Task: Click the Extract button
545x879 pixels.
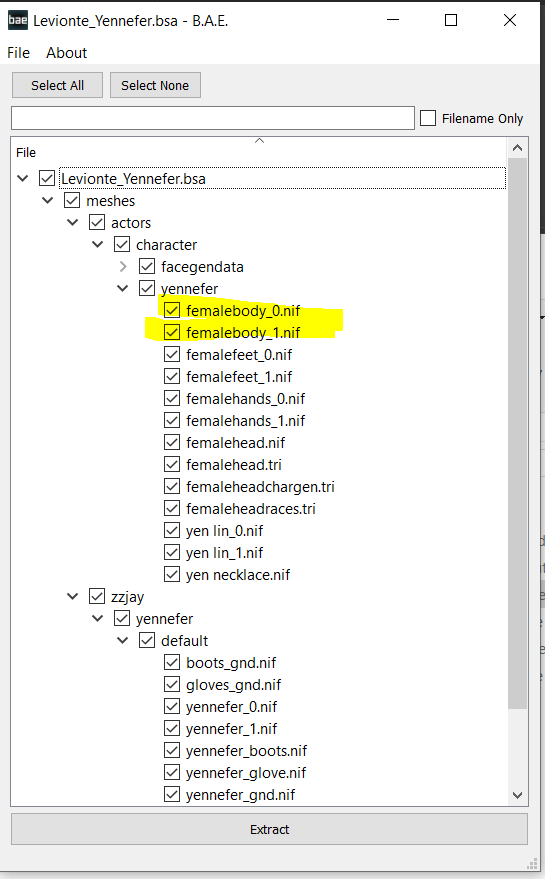Action: tap(269, 829)
